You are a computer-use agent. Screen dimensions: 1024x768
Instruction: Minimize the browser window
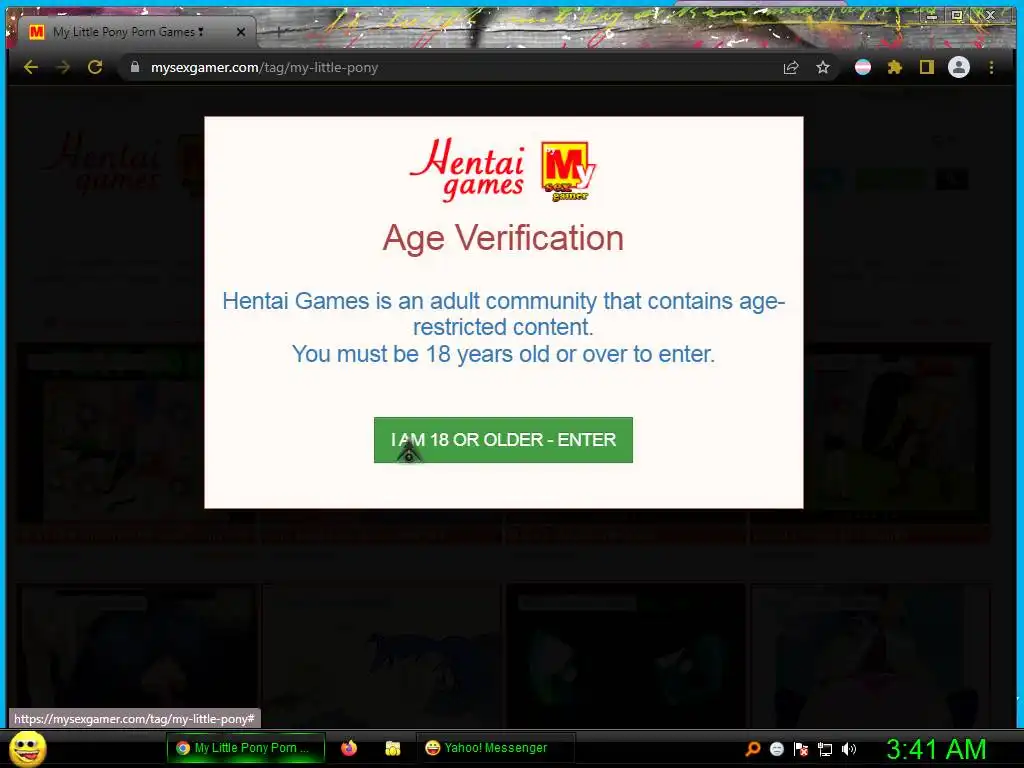[932, 16]
